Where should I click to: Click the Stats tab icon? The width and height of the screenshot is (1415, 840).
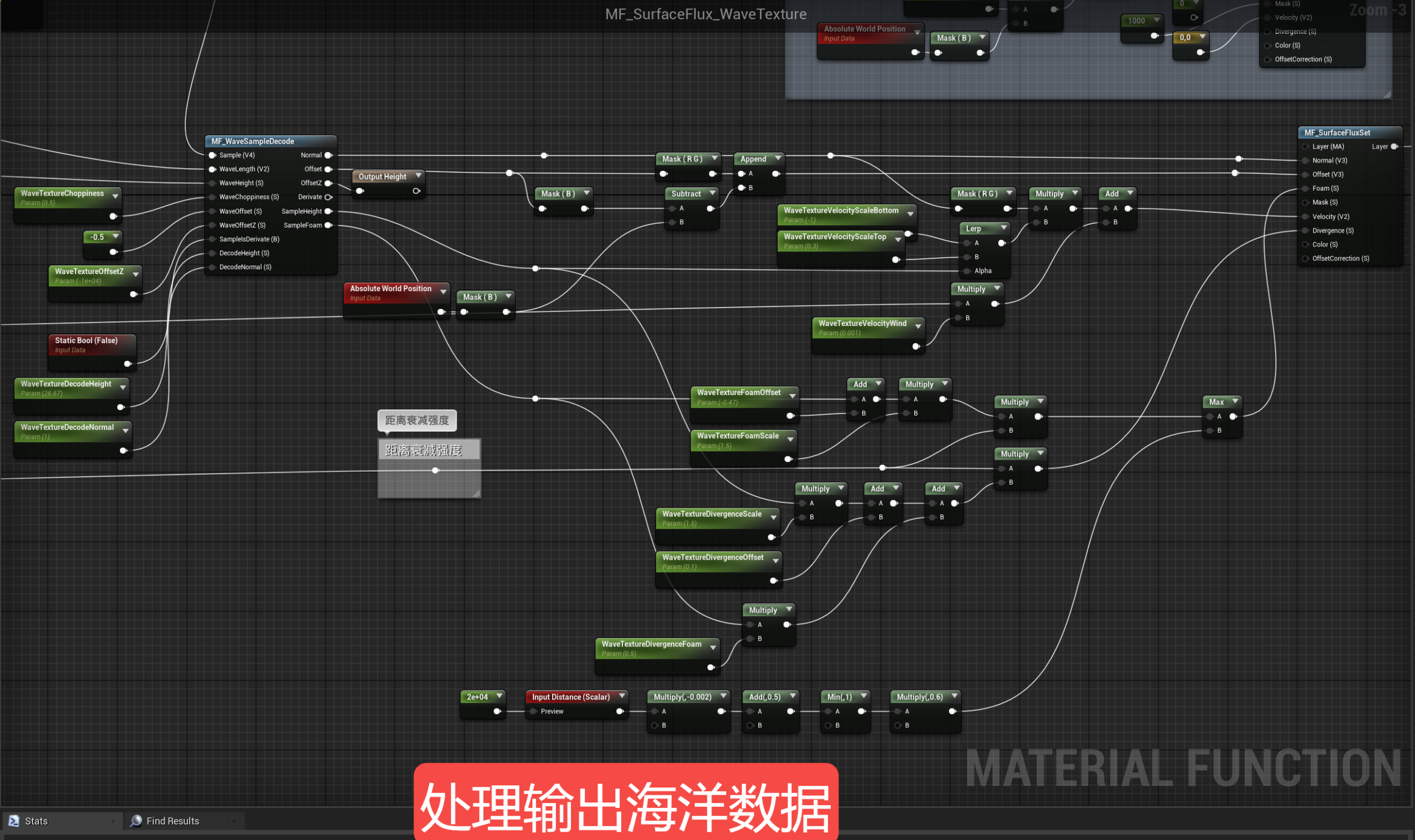[14, 821]
